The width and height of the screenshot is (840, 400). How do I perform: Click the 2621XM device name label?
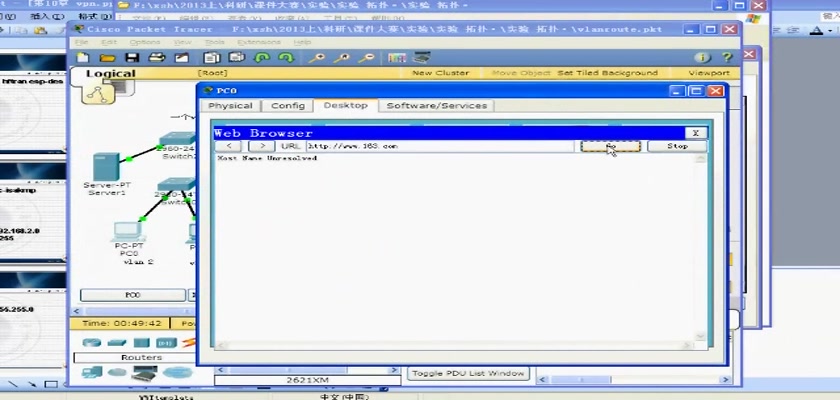tap(308, 380)
